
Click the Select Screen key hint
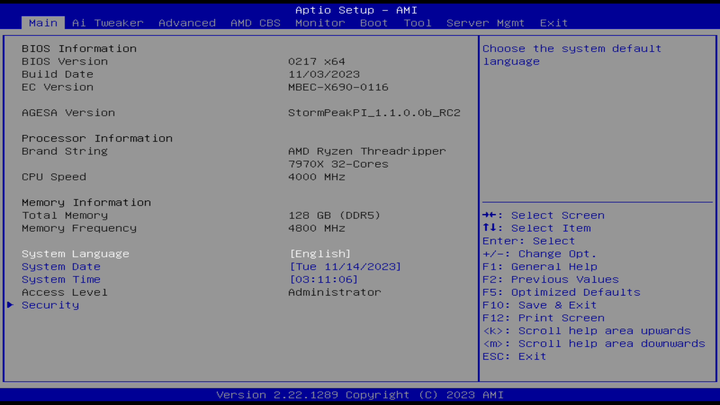[543, 215]
